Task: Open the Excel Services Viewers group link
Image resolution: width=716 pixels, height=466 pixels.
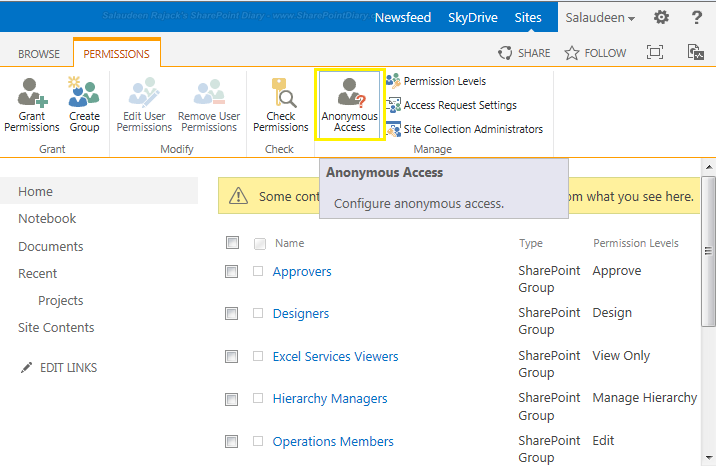Action: coord(335,356)
